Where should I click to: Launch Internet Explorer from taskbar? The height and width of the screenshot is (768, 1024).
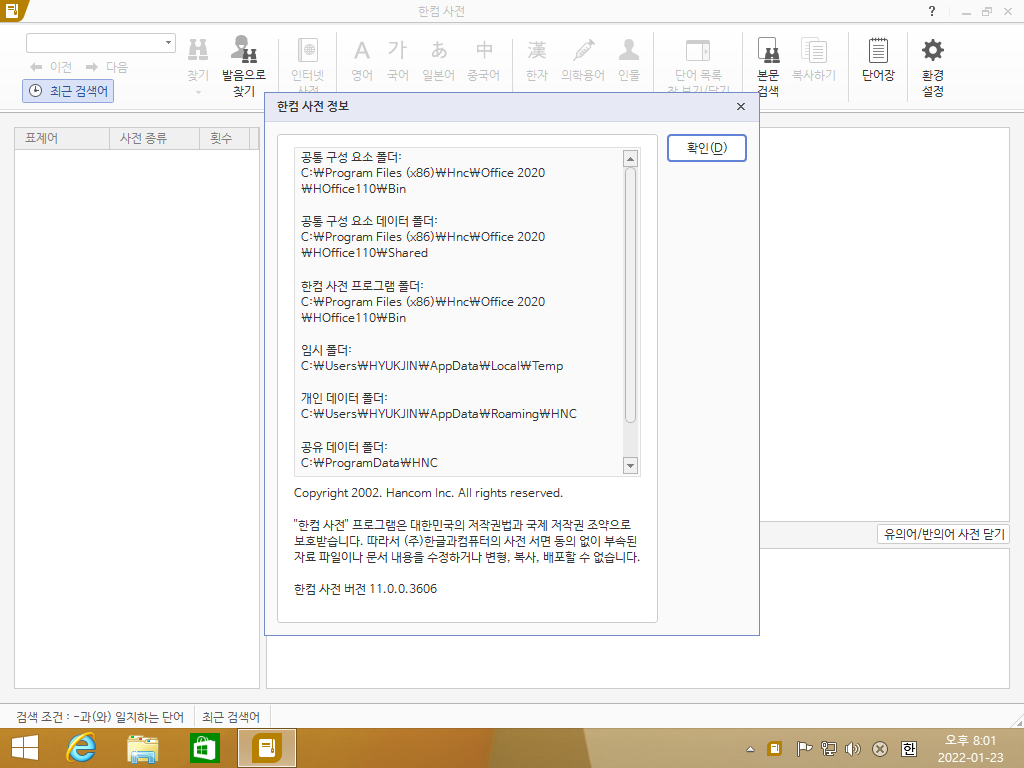pos(81,748)
